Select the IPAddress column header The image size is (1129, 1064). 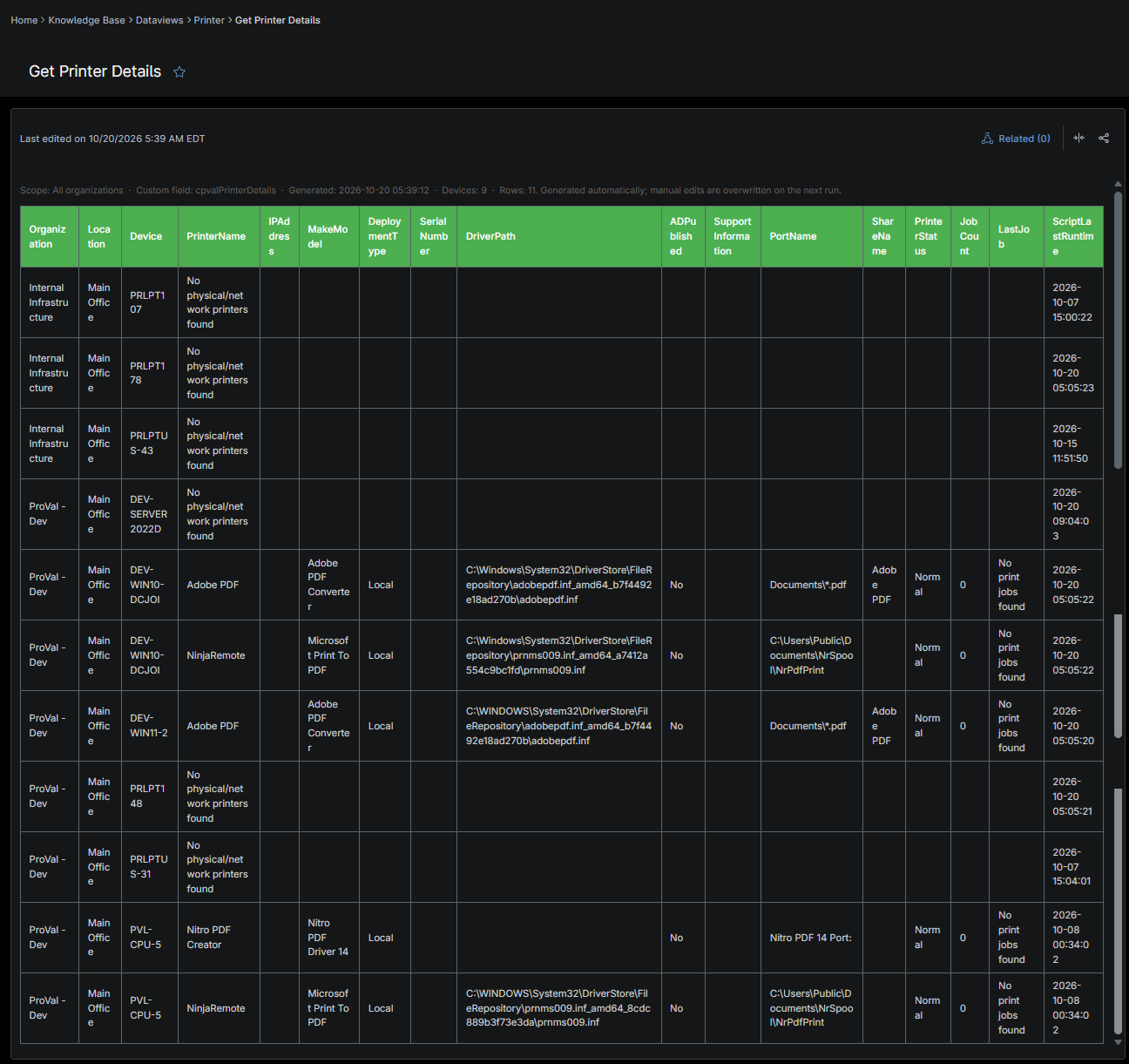[280, 236]
